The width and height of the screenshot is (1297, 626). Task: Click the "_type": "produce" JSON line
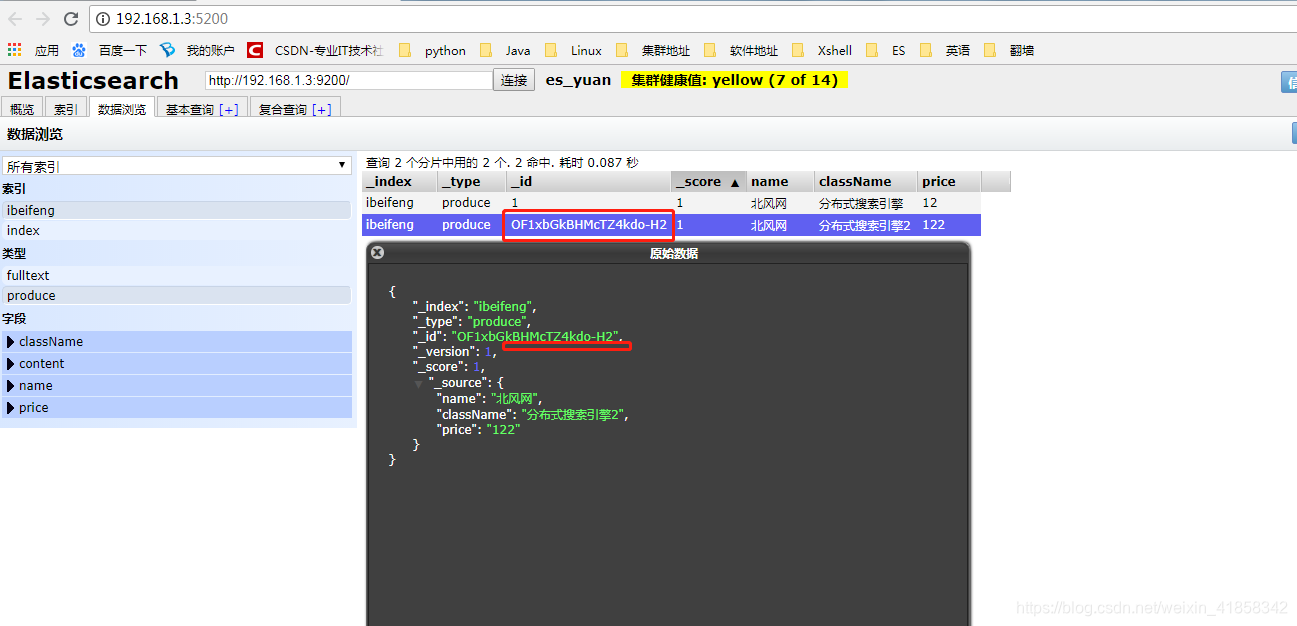coord(472,321)
